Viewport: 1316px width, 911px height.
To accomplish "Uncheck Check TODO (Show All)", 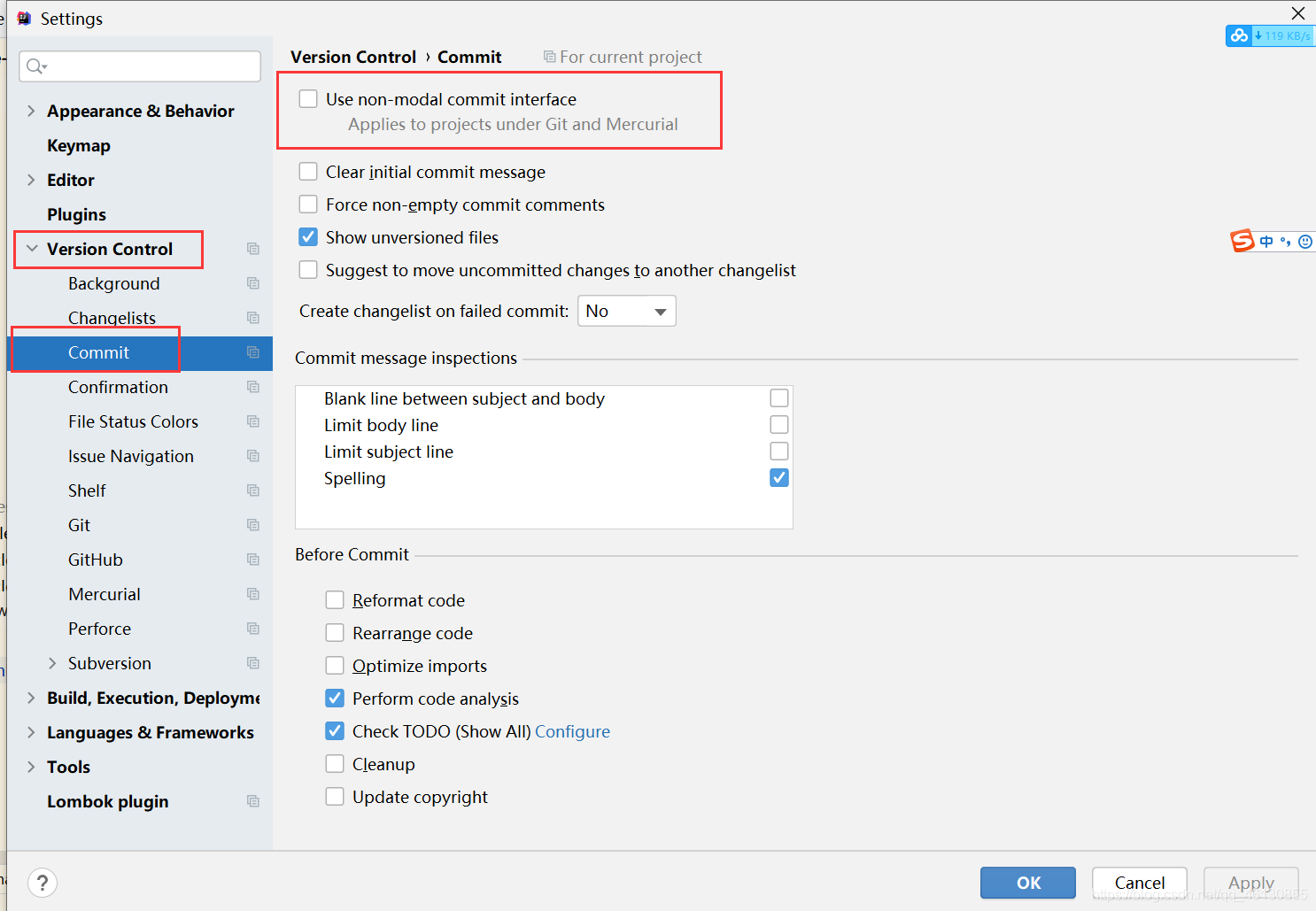I will [335, 731].
